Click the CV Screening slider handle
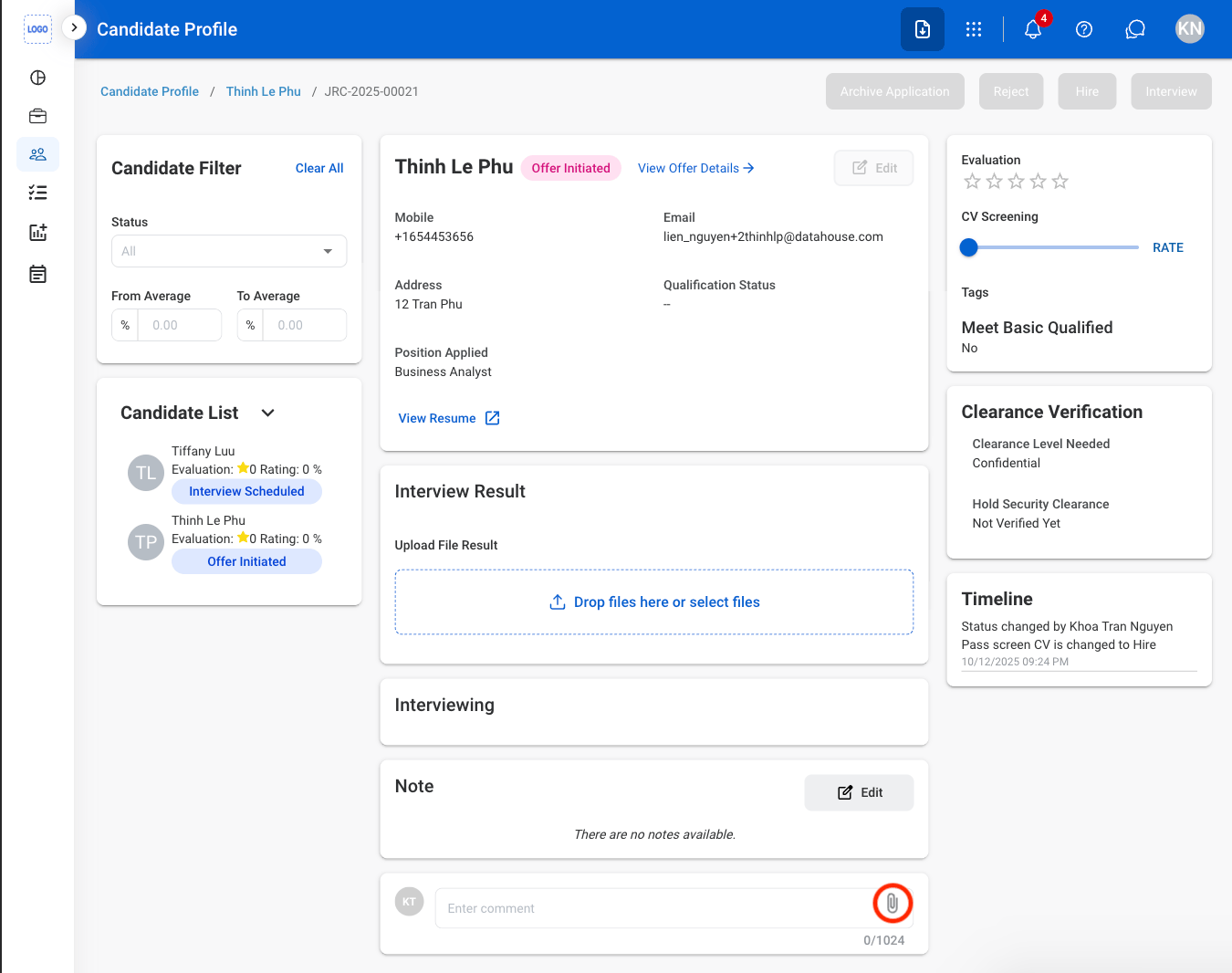 click(x=969, y=247)
